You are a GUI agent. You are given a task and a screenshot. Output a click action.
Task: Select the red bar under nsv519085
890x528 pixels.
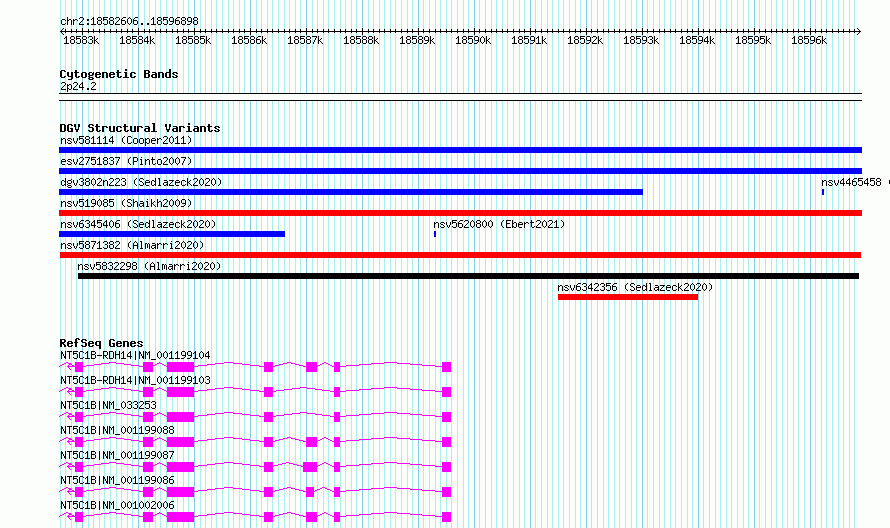click(460, 213)
